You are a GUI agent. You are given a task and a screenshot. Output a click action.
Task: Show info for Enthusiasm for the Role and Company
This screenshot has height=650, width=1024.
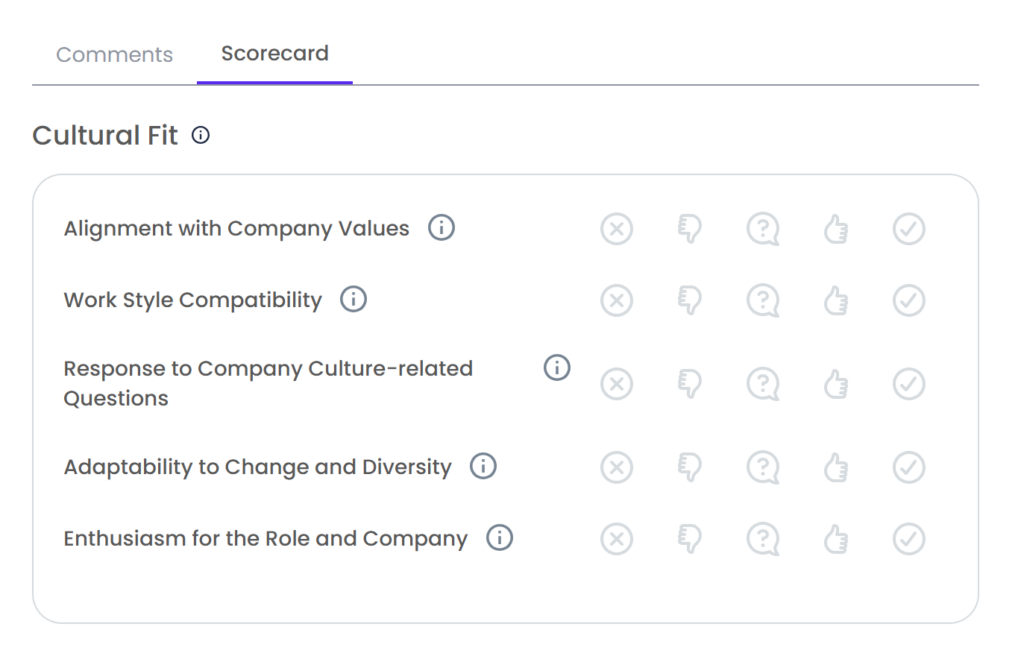click(500, 538)
